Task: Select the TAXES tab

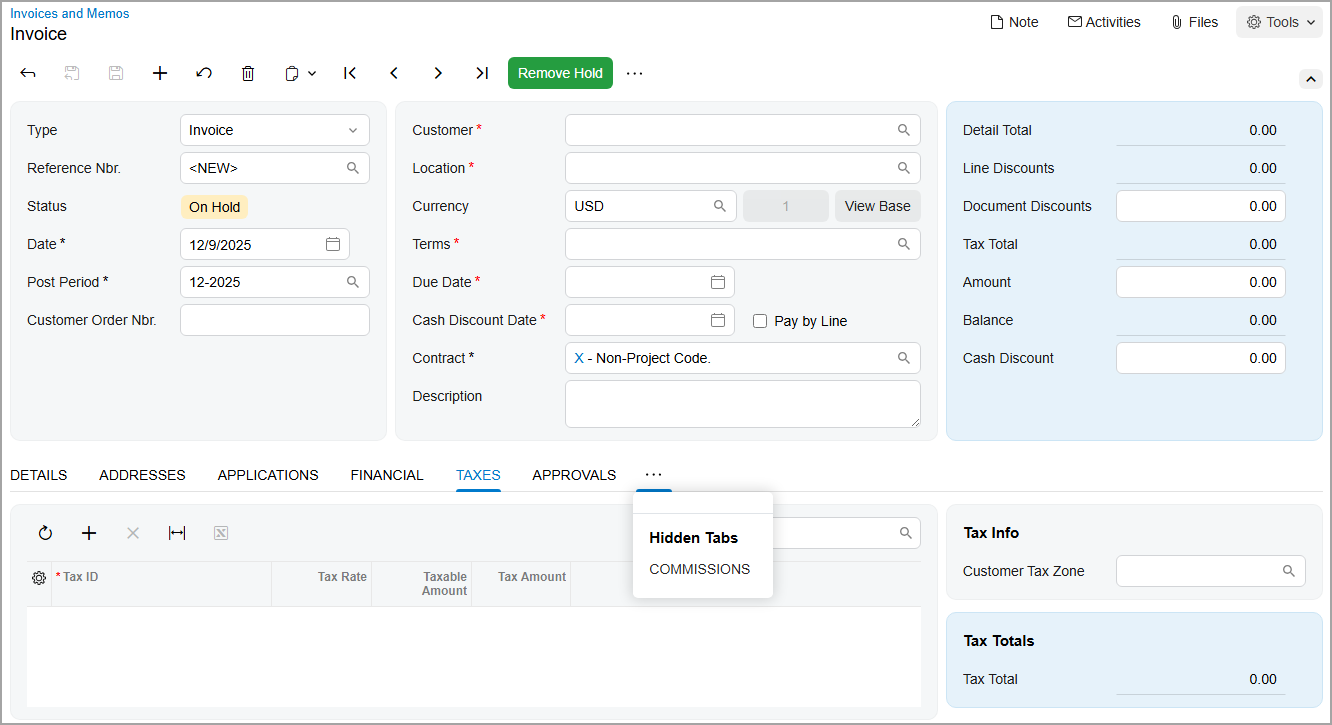Action: 478,475
